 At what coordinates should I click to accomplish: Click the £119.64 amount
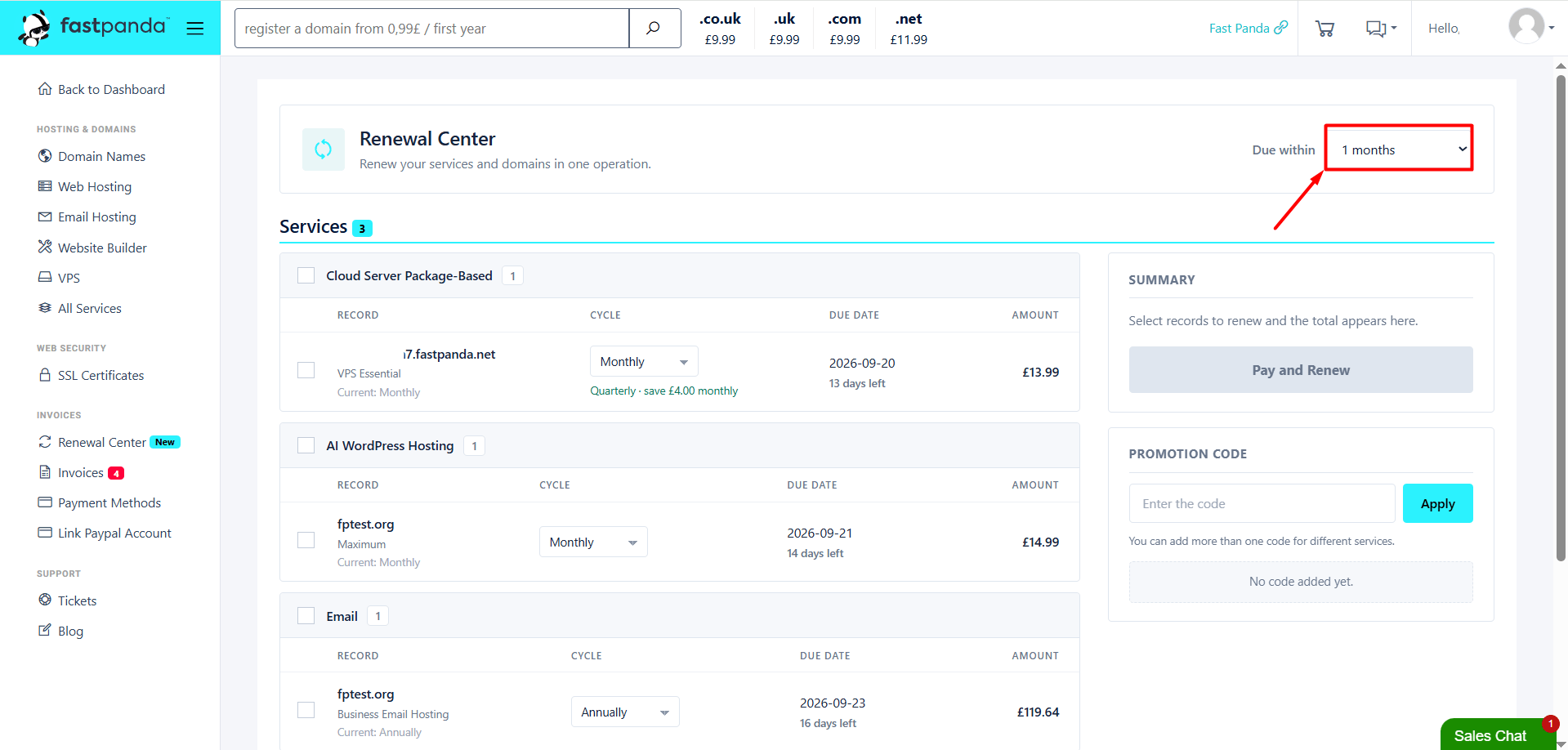coord(1038,712)
